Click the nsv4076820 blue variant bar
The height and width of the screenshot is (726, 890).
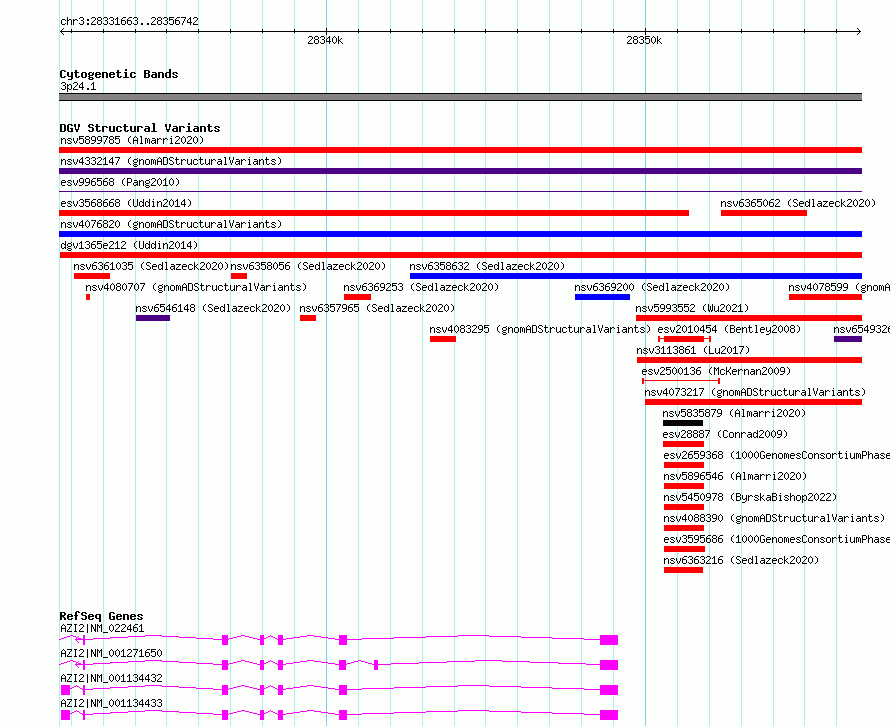point(460,234)
